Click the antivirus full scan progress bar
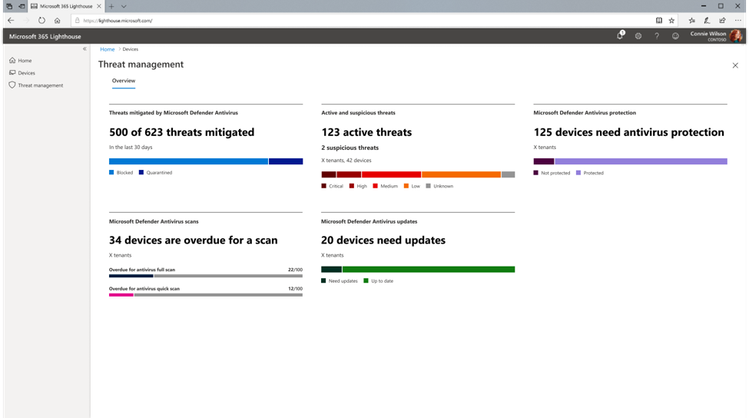 click(205, 276)
